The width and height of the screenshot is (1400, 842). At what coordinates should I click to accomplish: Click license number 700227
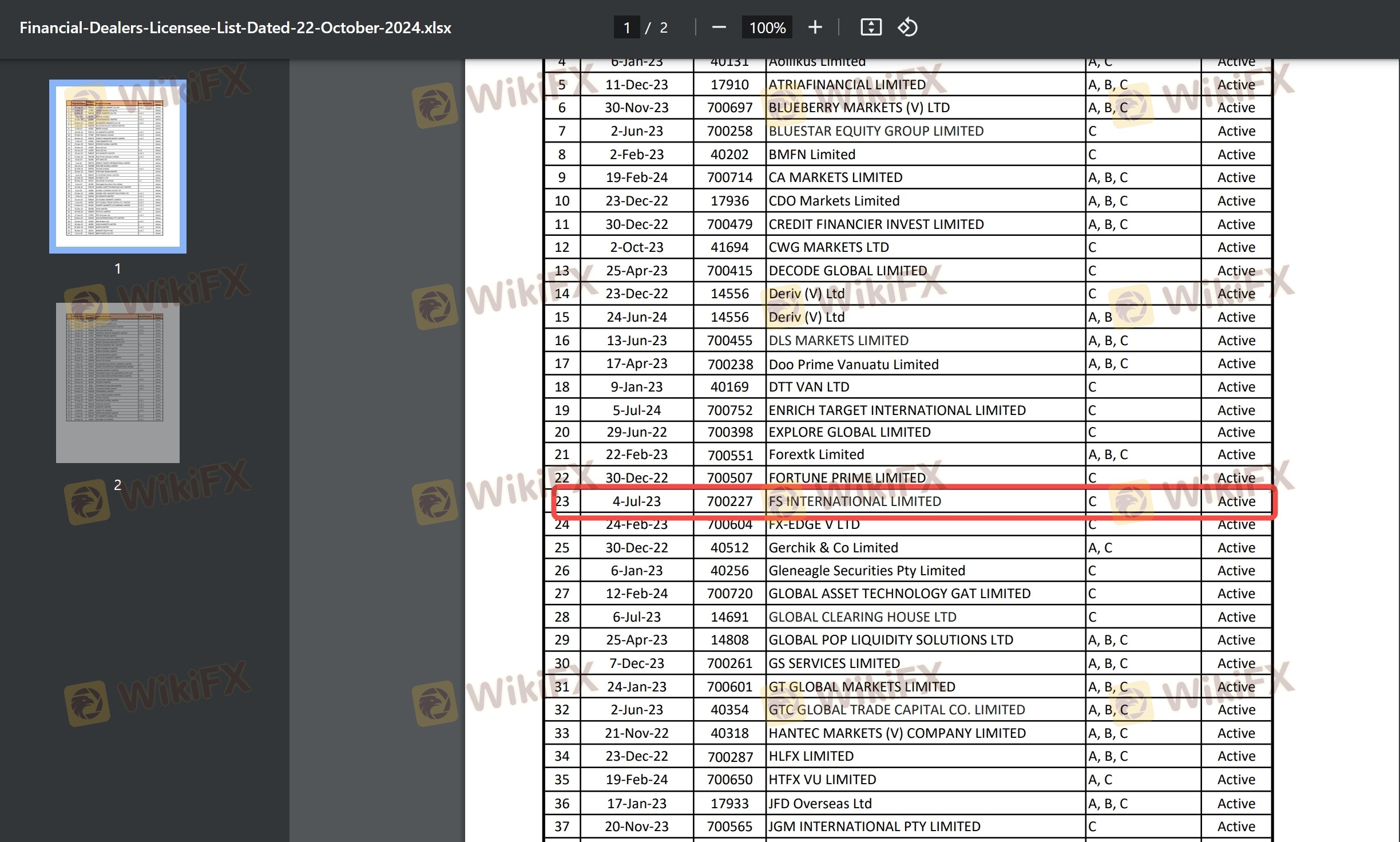(729, 501)
